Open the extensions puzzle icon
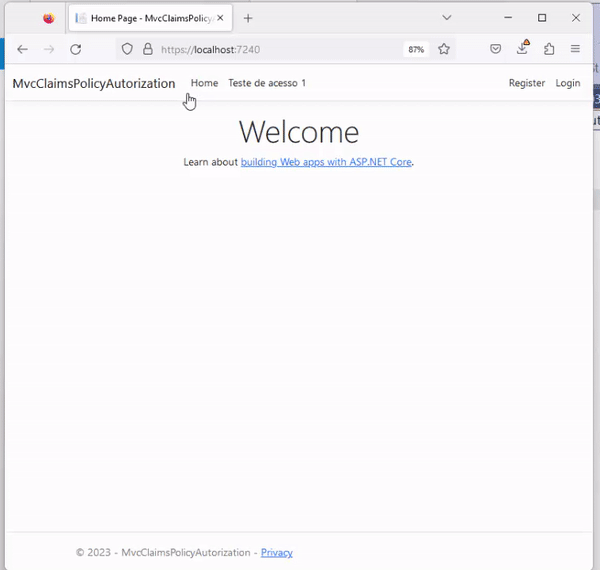 coord(549,49)
